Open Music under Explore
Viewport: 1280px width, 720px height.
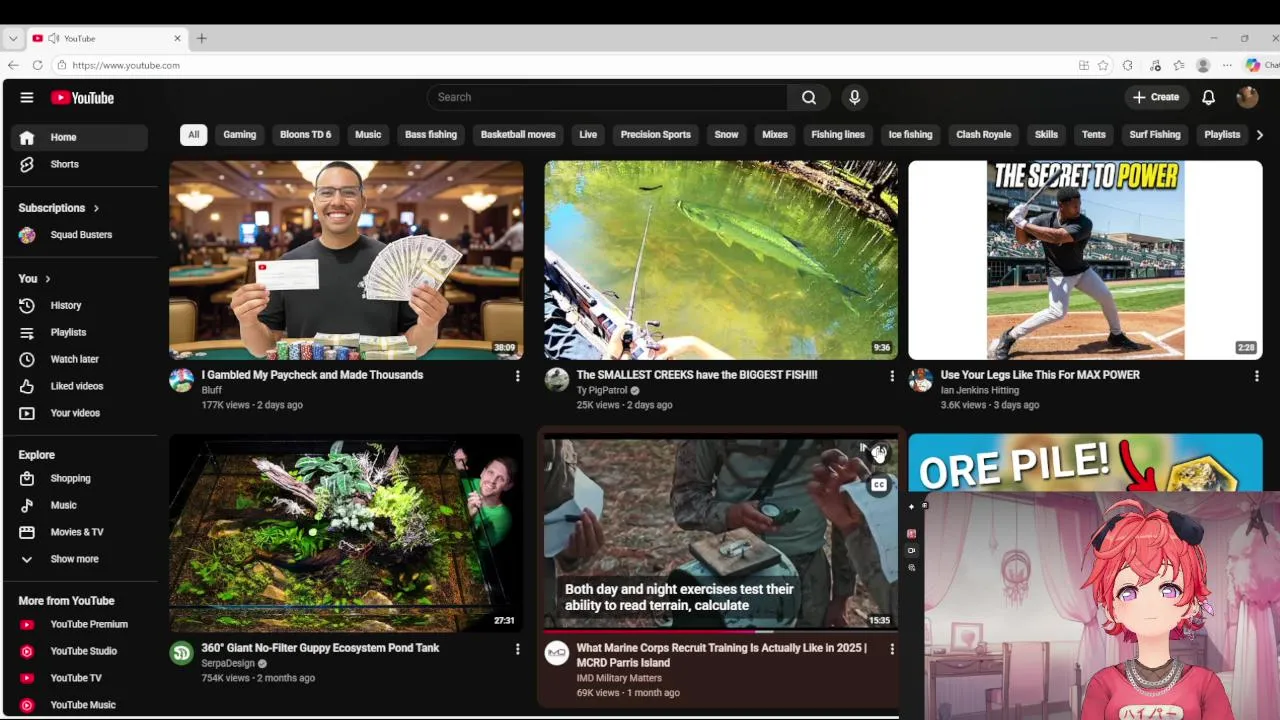tap(80, 505)
